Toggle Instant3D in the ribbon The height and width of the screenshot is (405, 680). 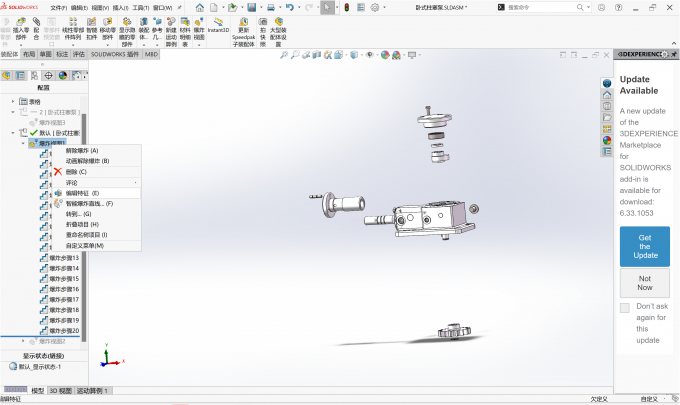click(218, 25)
